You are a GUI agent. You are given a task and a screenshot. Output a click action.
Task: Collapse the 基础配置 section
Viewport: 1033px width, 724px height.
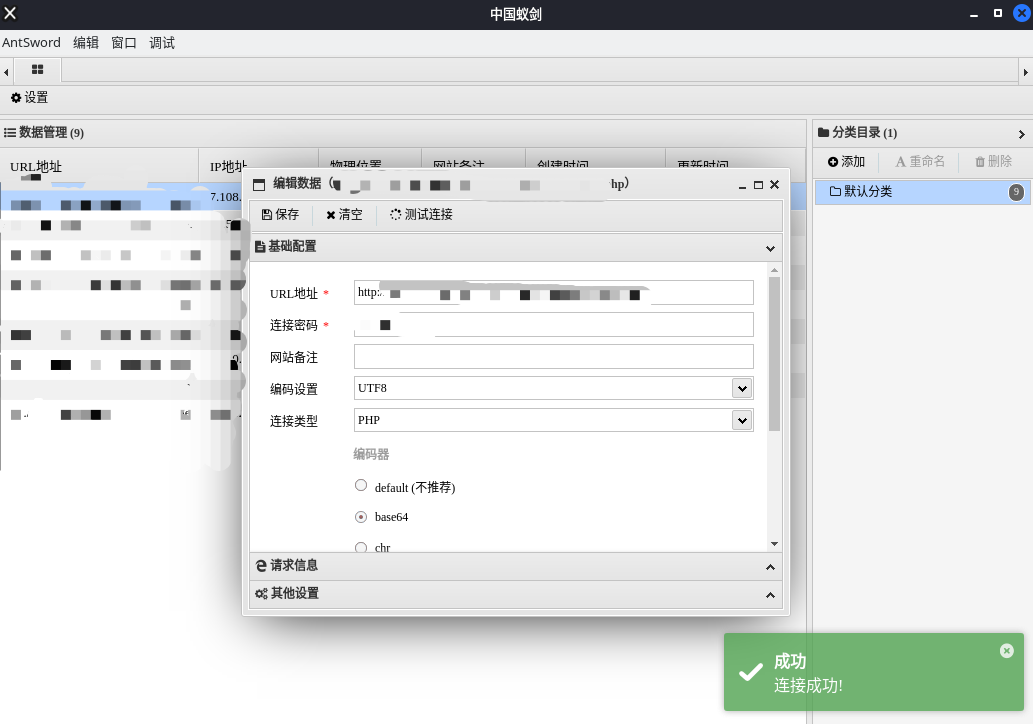click(770, 248)
